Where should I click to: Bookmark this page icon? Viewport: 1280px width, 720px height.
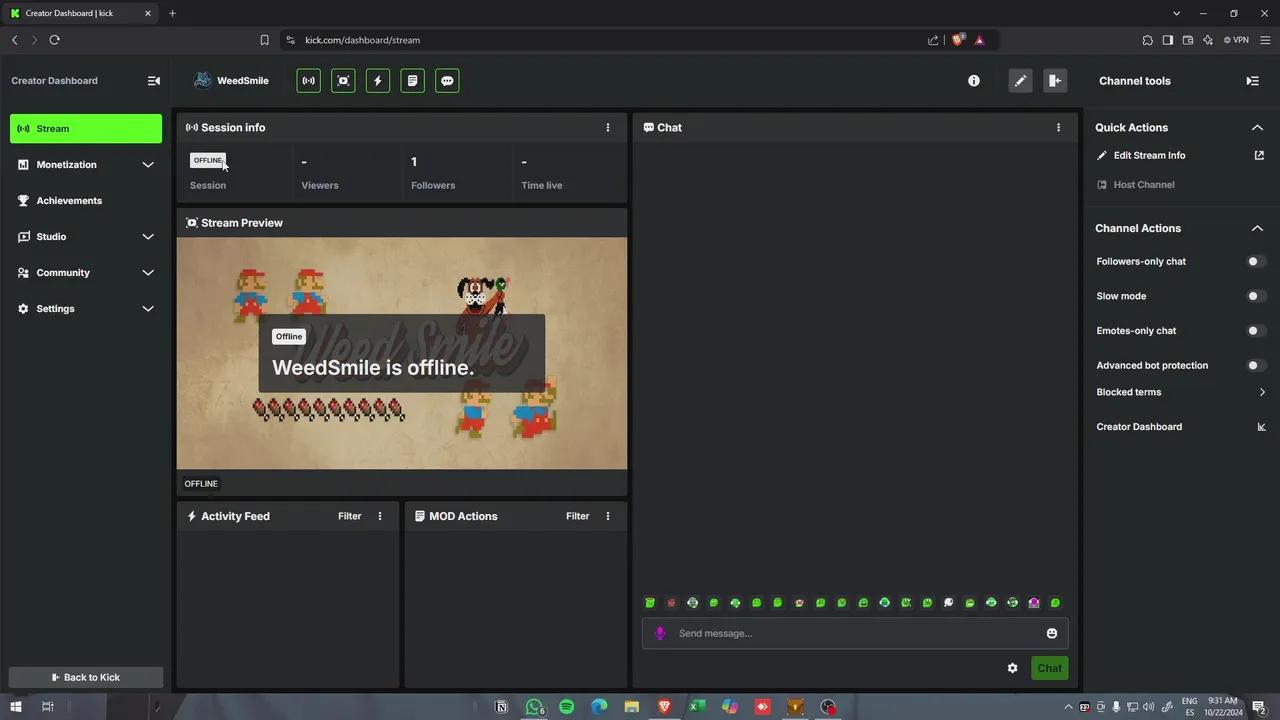pyautogui.click(x=264, y=40)
